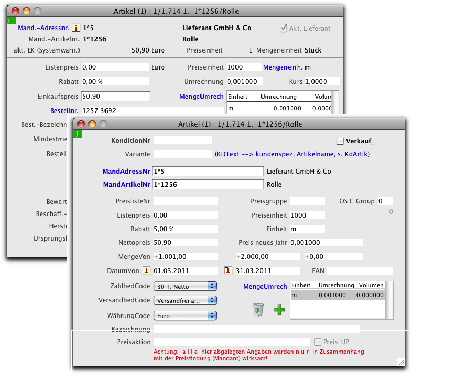The height and width of the screenshot is (378, 455).
Task: Click the MengeVon field showing +1.001,00
Action: pos(186,256)
